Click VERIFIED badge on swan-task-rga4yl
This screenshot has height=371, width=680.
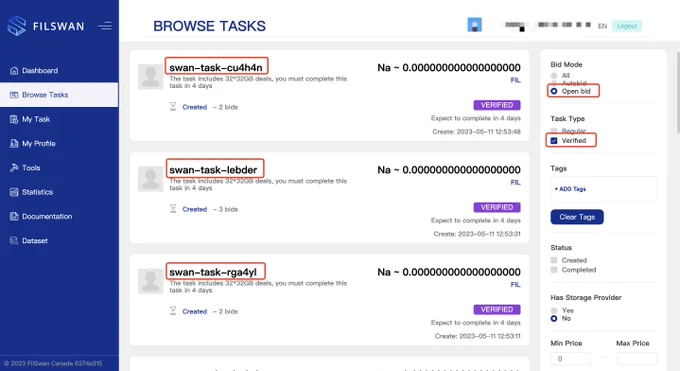point(497,309)
